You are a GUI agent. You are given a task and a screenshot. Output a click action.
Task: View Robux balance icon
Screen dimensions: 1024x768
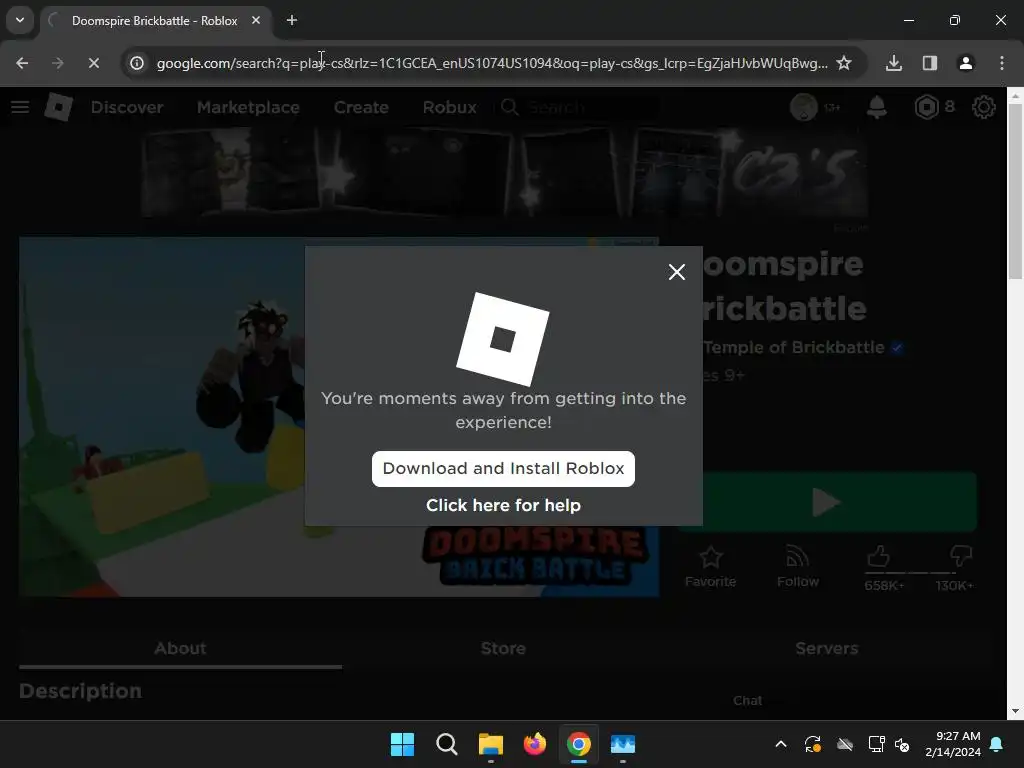pos(926,107)
